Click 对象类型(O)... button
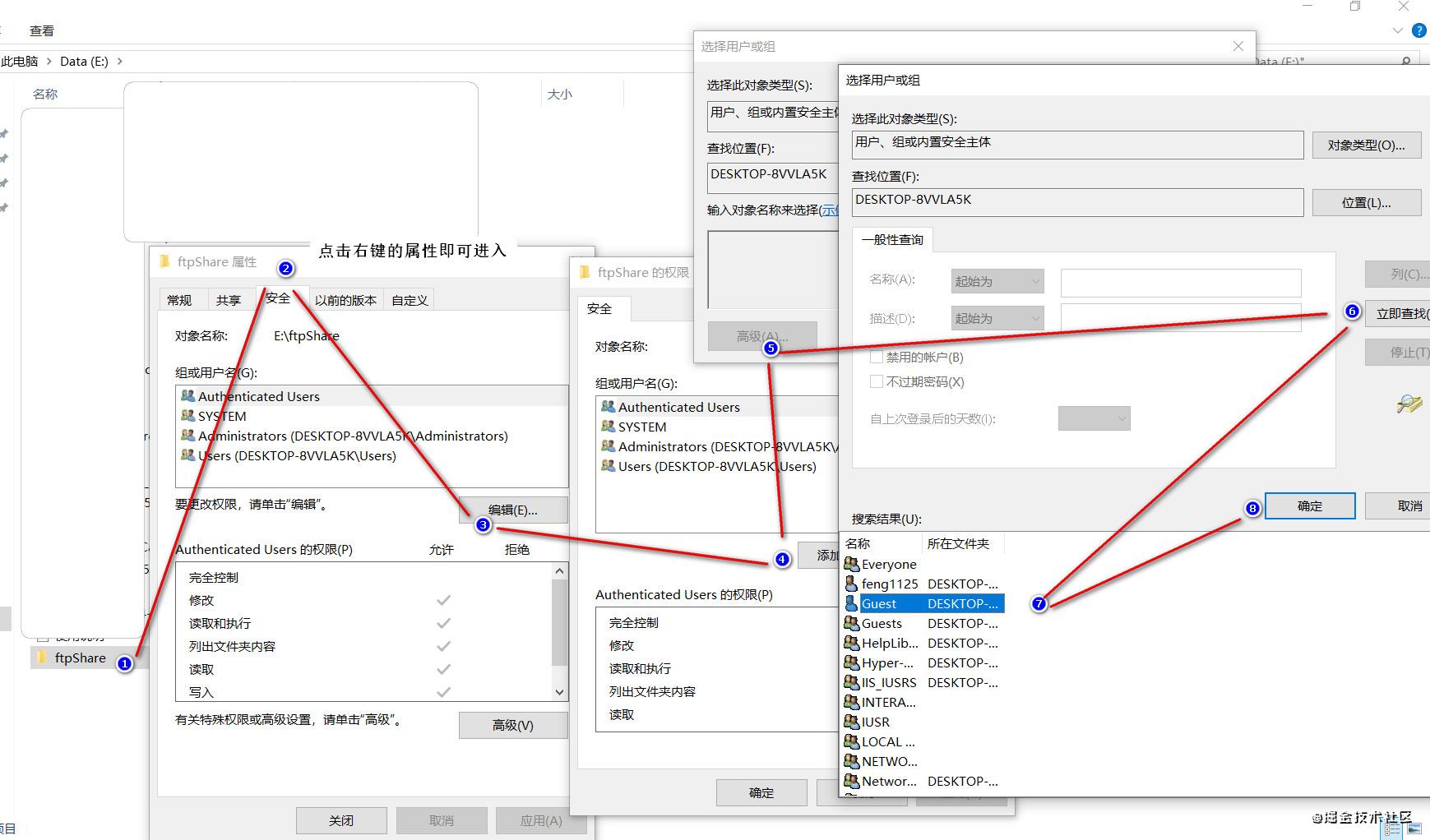Image resolution: width=1430 pixels, height=840 pixels. [x=1367, y=145]
